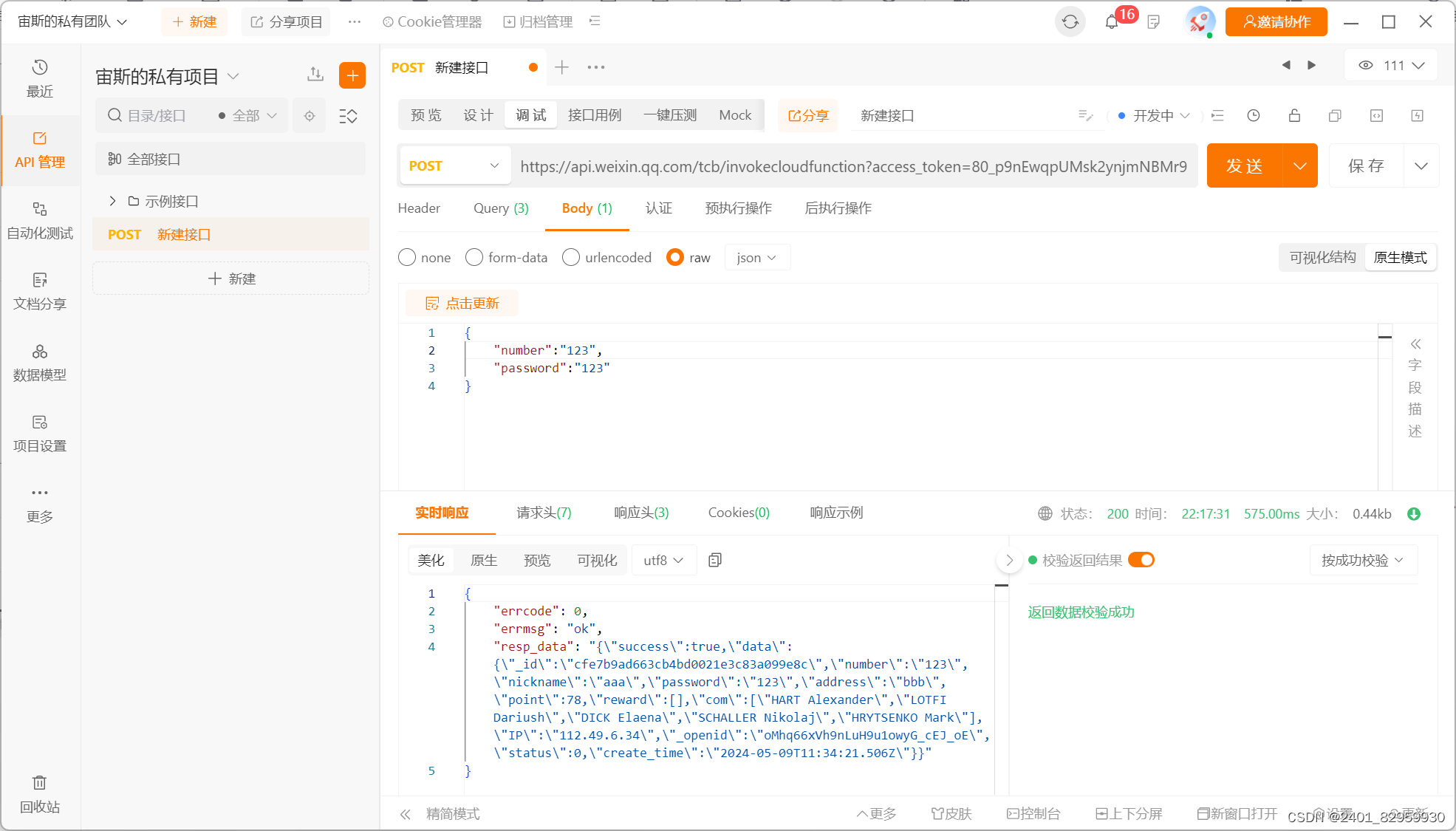The image size is (1456, 831).
Task: Expand the 示例接口 folder
Action: coord(113,201)
